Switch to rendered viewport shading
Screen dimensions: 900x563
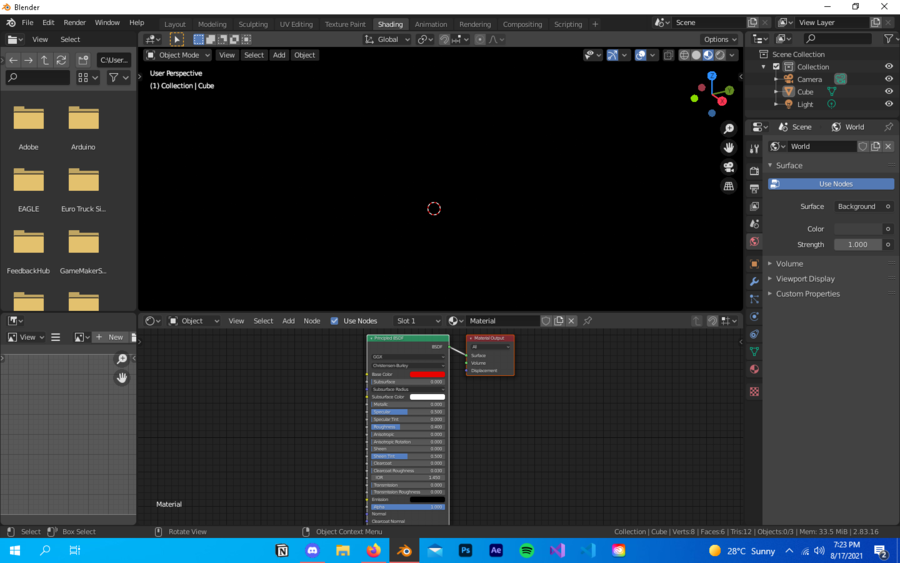[x=720, y=55]
